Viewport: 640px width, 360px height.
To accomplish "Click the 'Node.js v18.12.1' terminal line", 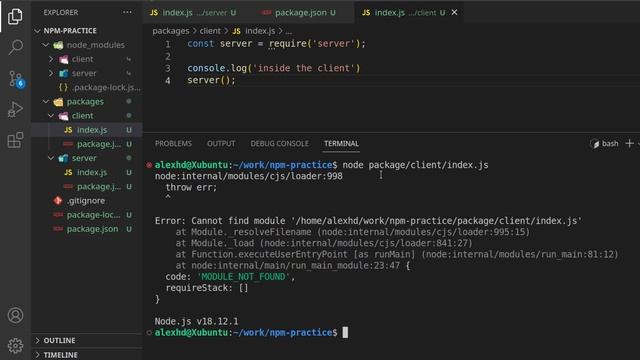I will coord(196,321).
